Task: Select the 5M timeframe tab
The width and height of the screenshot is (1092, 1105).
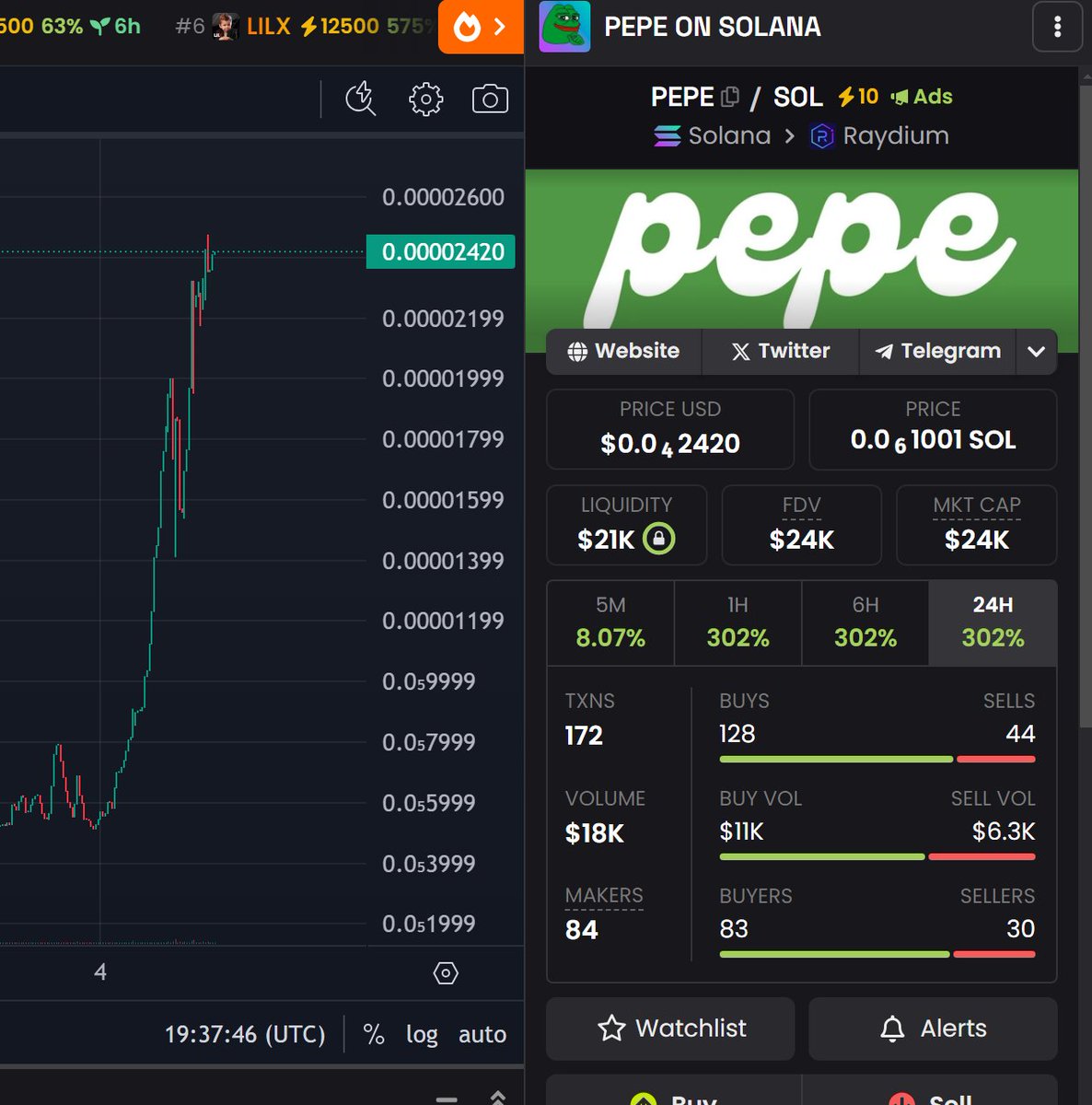Action: [x=610, y=622]
